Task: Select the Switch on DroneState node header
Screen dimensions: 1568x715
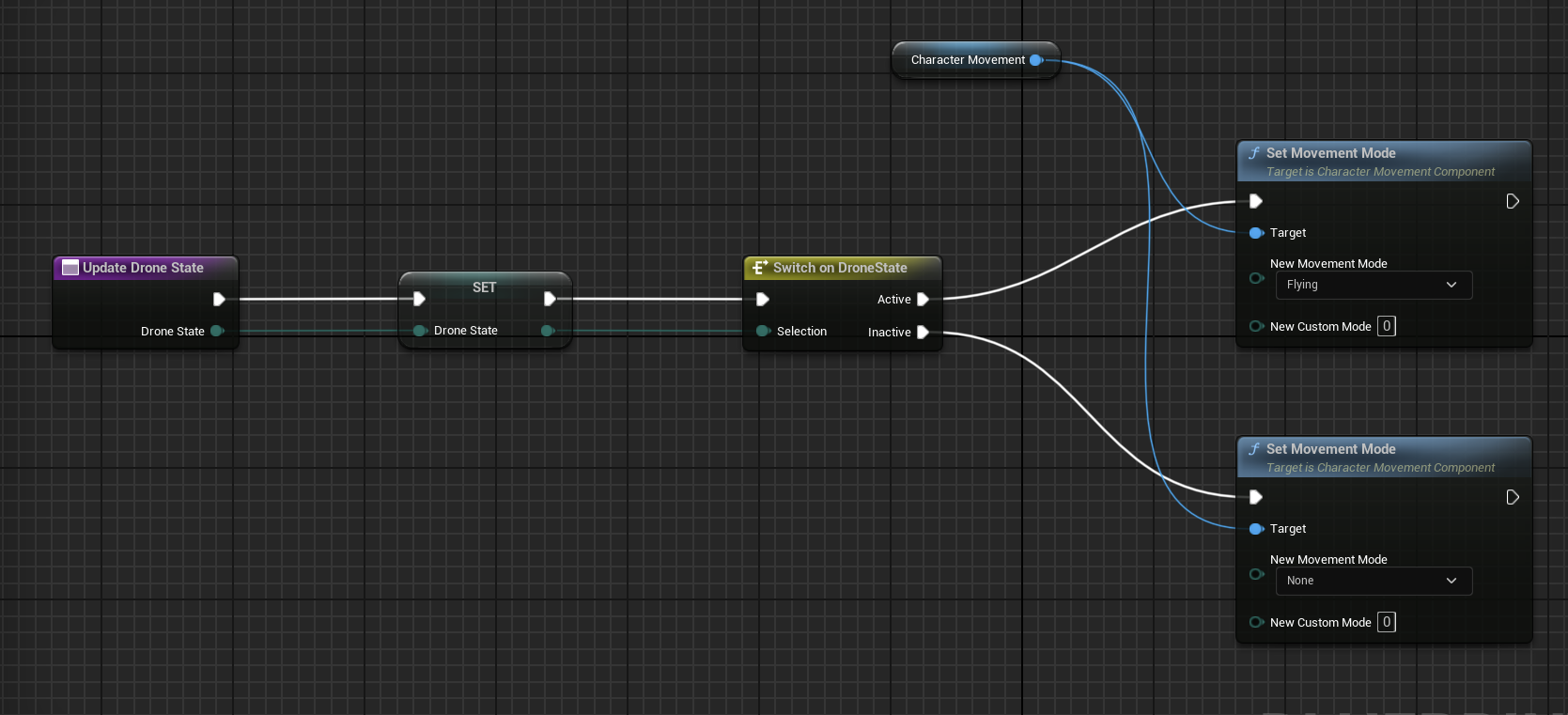Action: (x=840, y=268)
